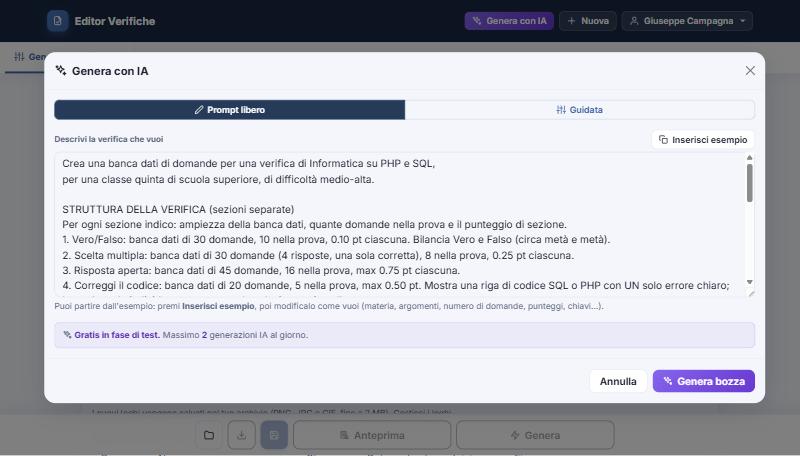Click the Genera bozza button
Image resolution: width=800 pixels, height=456 pixels.
click(x=704, y=381)
